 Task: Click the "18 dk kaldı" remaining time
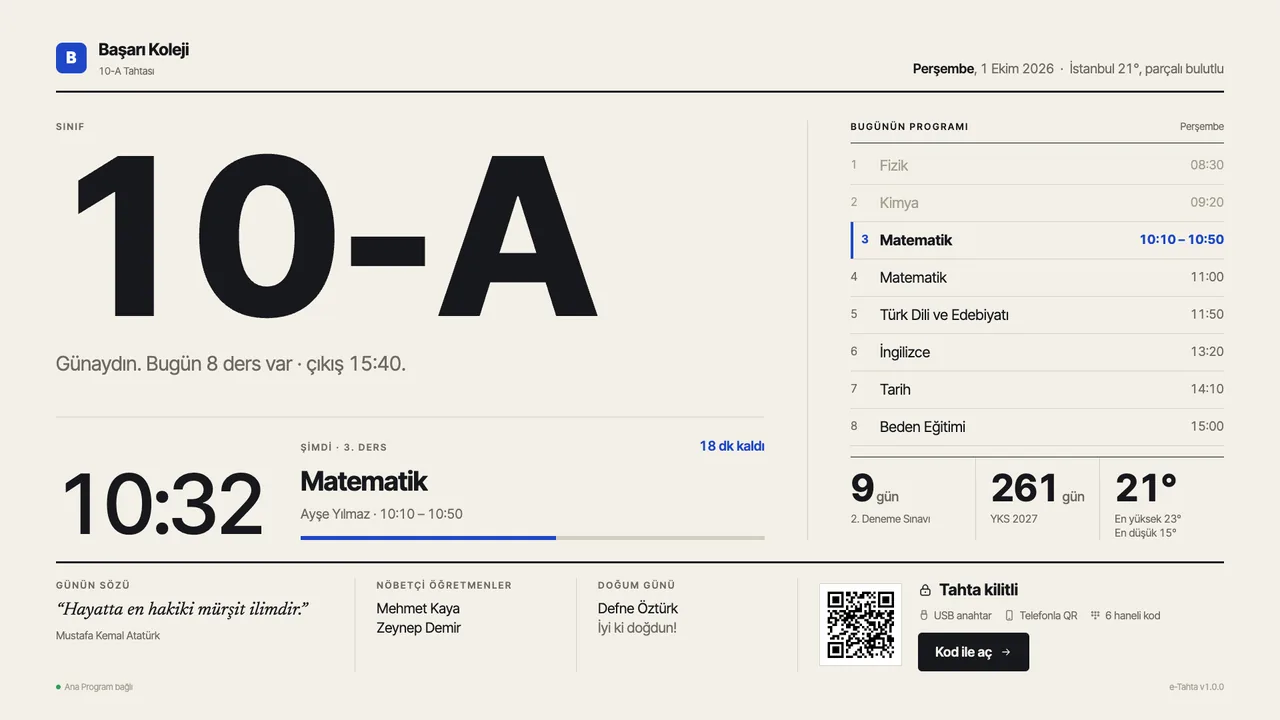pyautogui.click(x=732, y=446)
